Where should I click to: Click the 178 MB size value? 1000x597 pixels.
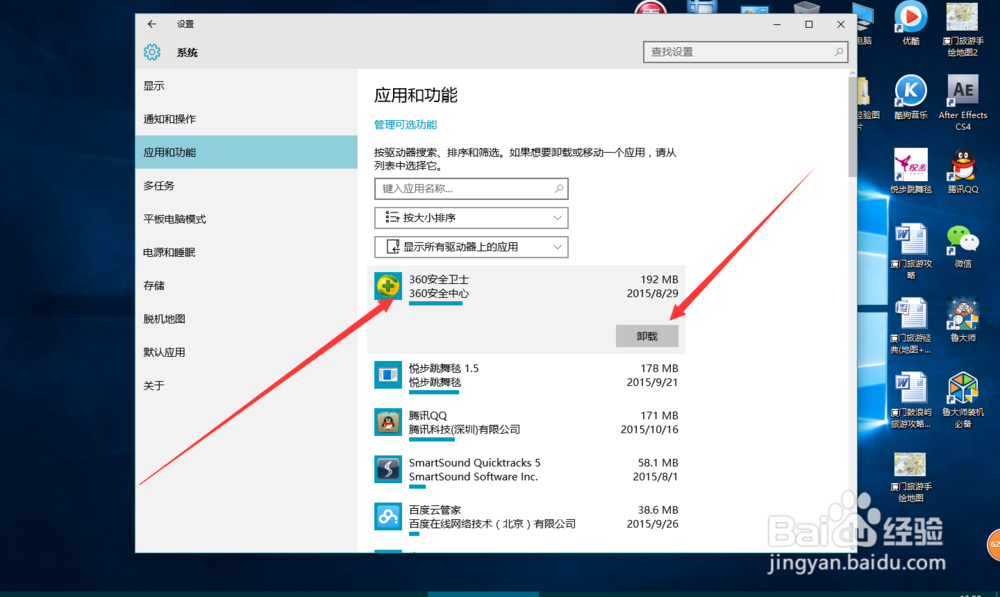tap(659, 368)
